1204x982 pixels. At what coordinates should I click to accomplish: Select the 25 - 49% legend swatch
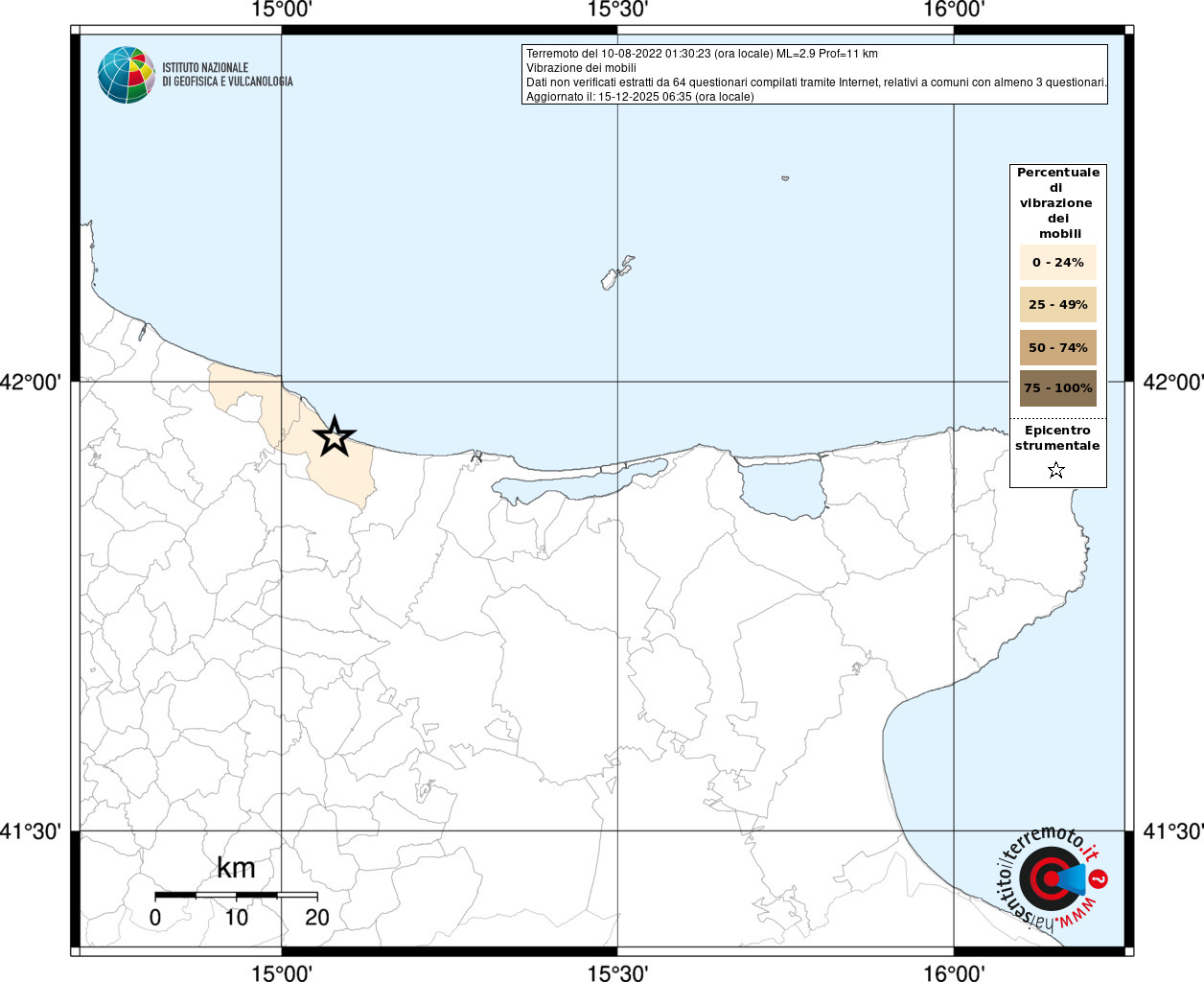coord(1058,304)
